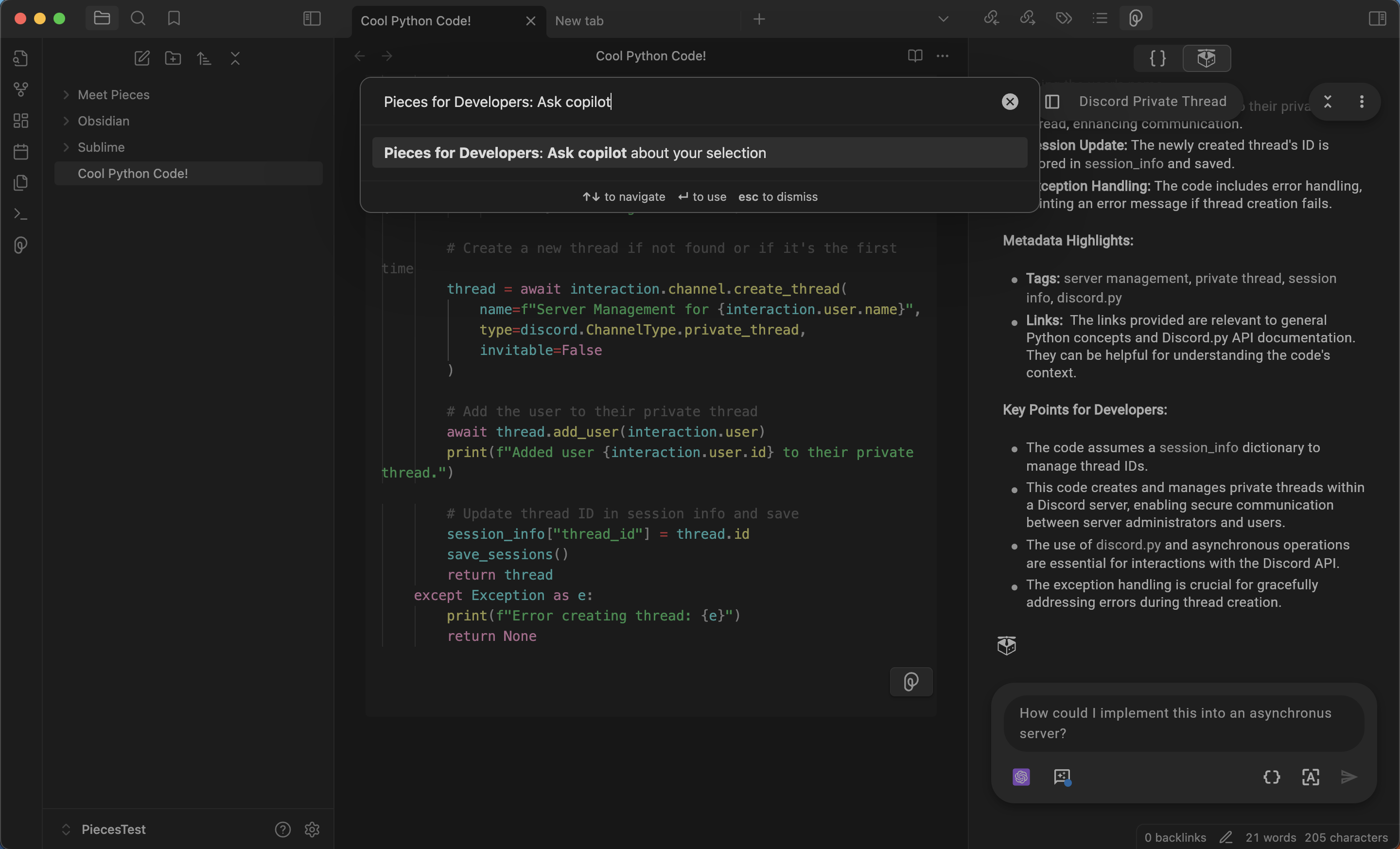Open the help question mark icon
This screenshot has width=1400, height=849.
[282, 830]
